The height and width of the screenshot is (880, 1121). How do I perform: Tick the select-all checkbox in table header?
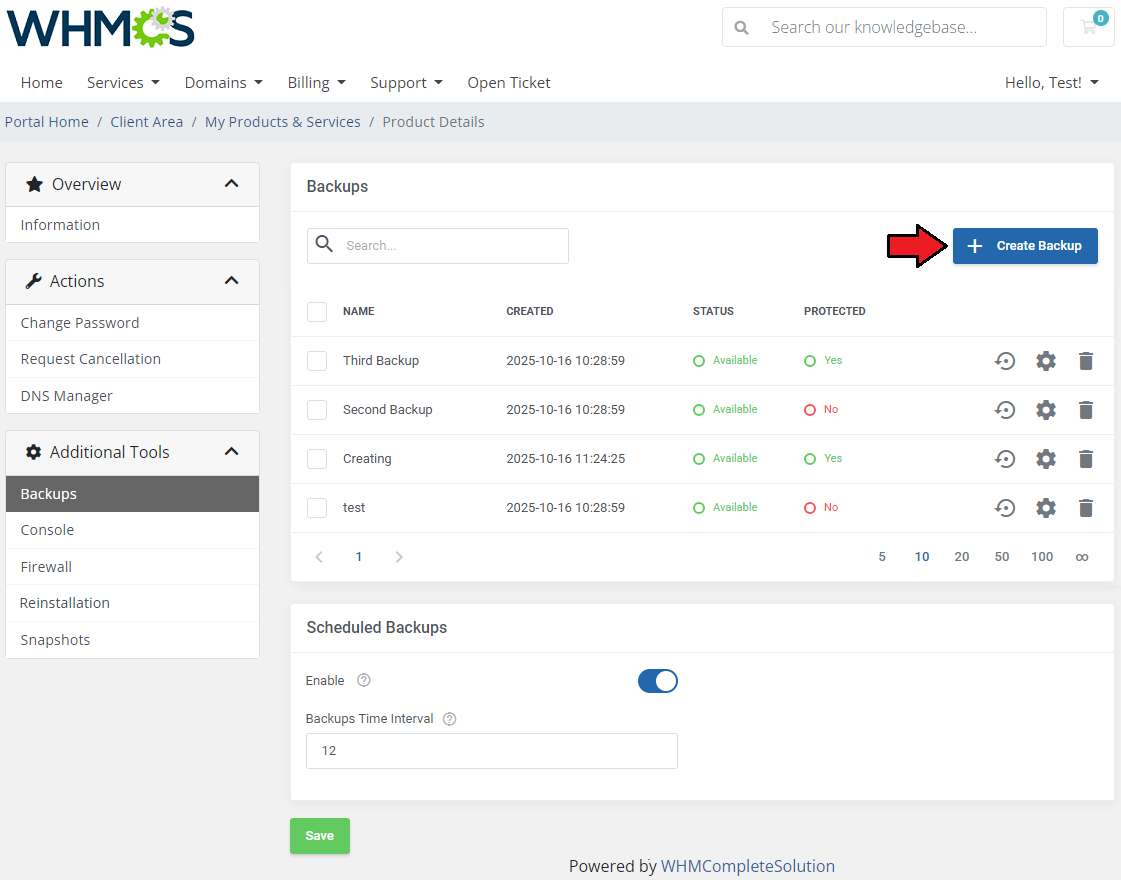point(317,312)
